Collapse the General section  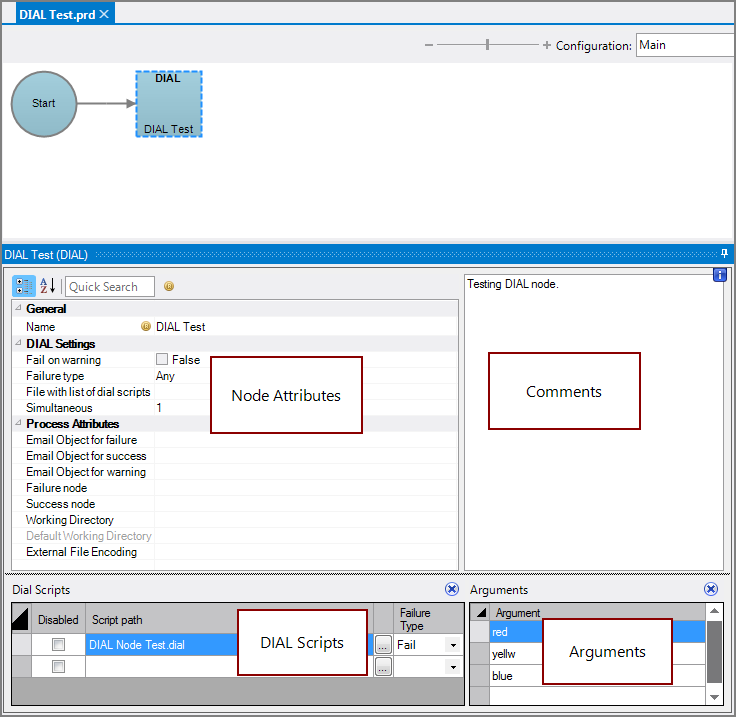[18, 308]
